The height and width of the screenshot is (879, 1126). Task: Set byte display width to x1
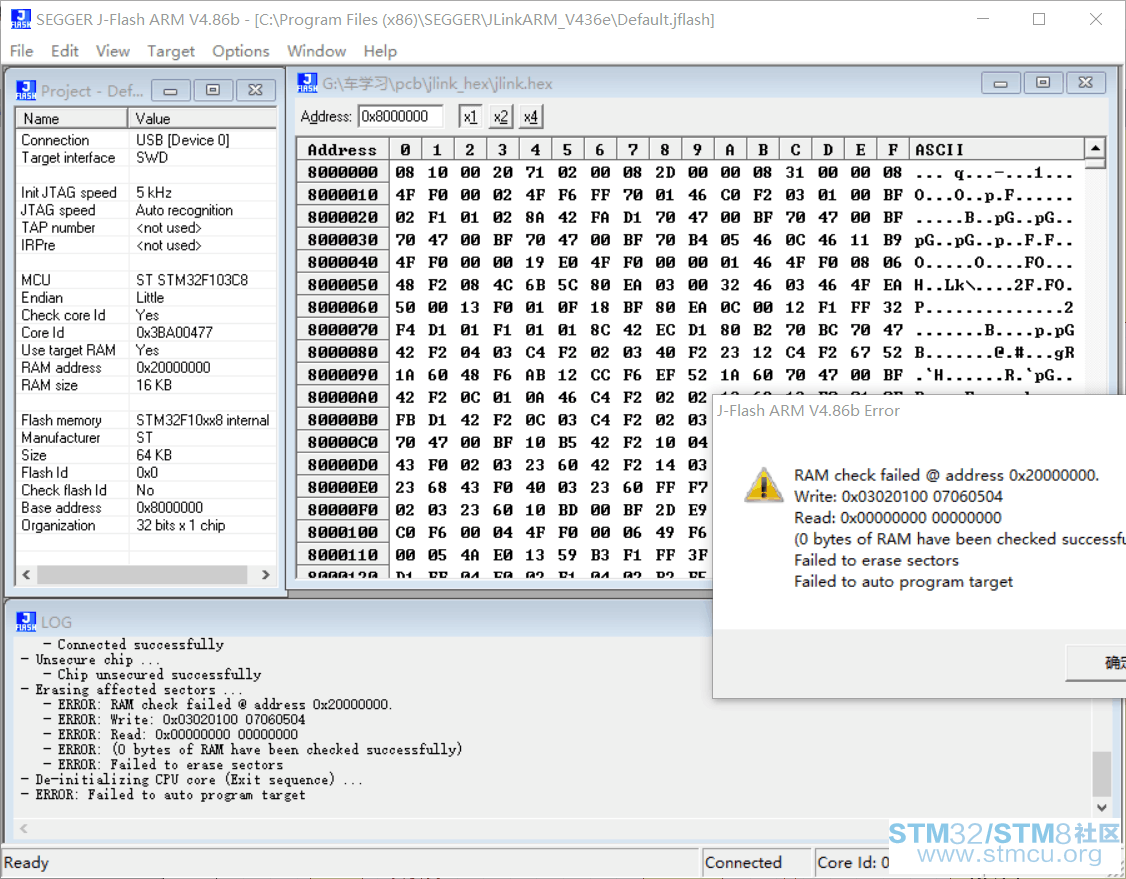[470, 116]
